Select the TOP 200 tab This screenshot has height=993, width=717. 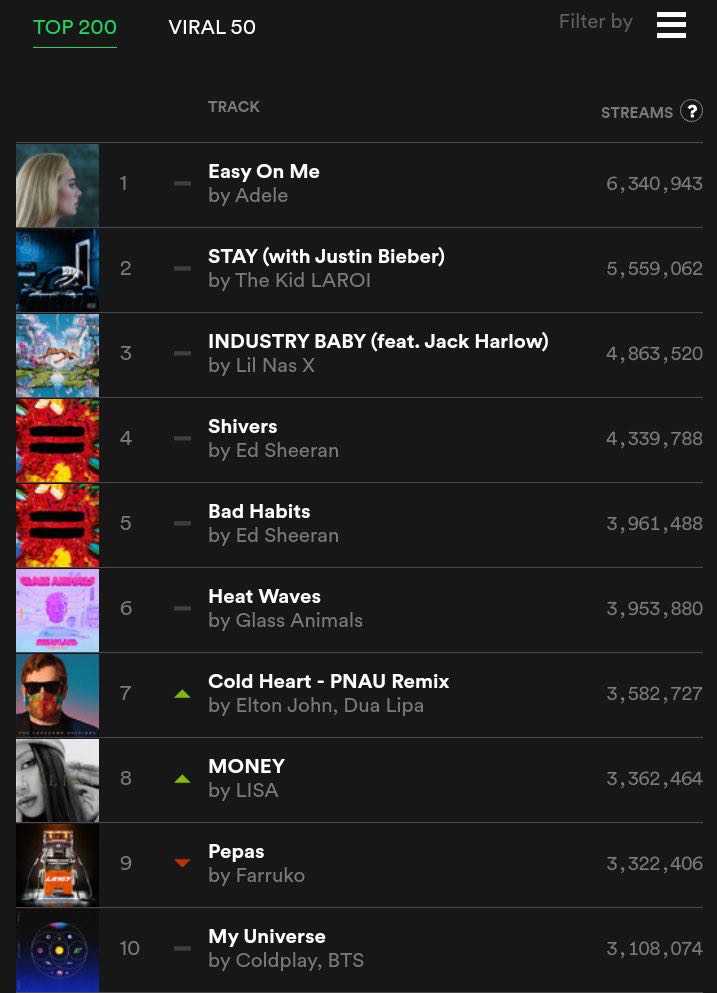coord(75,27)
